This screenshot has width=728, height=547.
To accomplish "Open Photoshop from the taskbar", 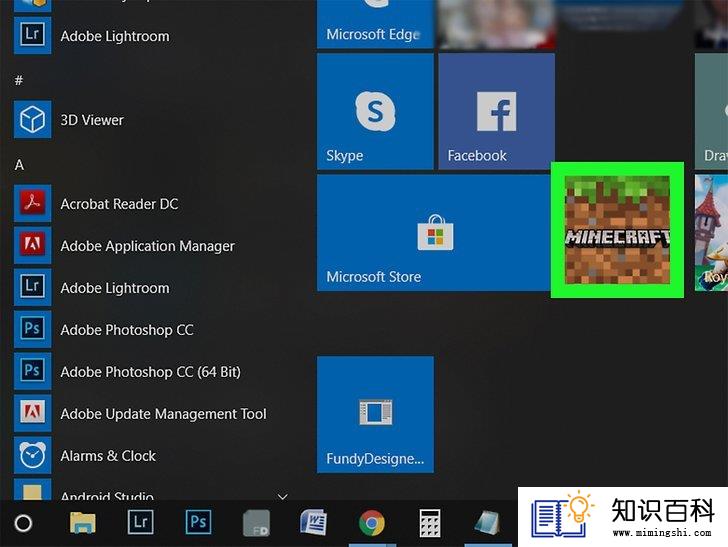I will (198, 522).
